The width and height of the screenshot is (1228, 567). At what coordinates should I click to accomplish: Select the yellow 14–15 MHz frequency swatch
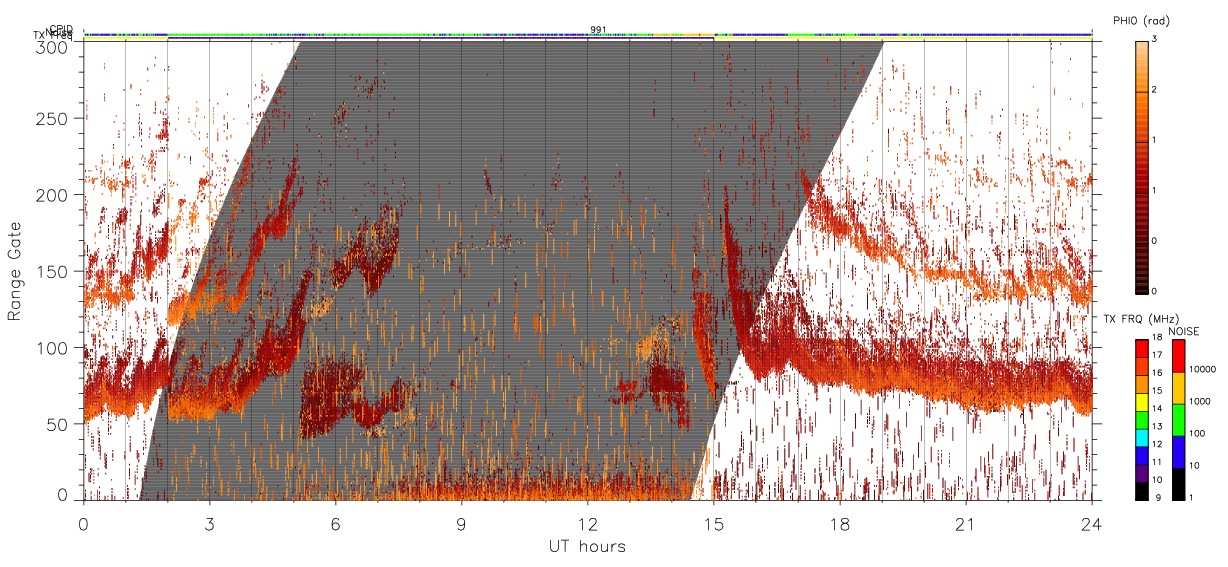coord(1141,402)
